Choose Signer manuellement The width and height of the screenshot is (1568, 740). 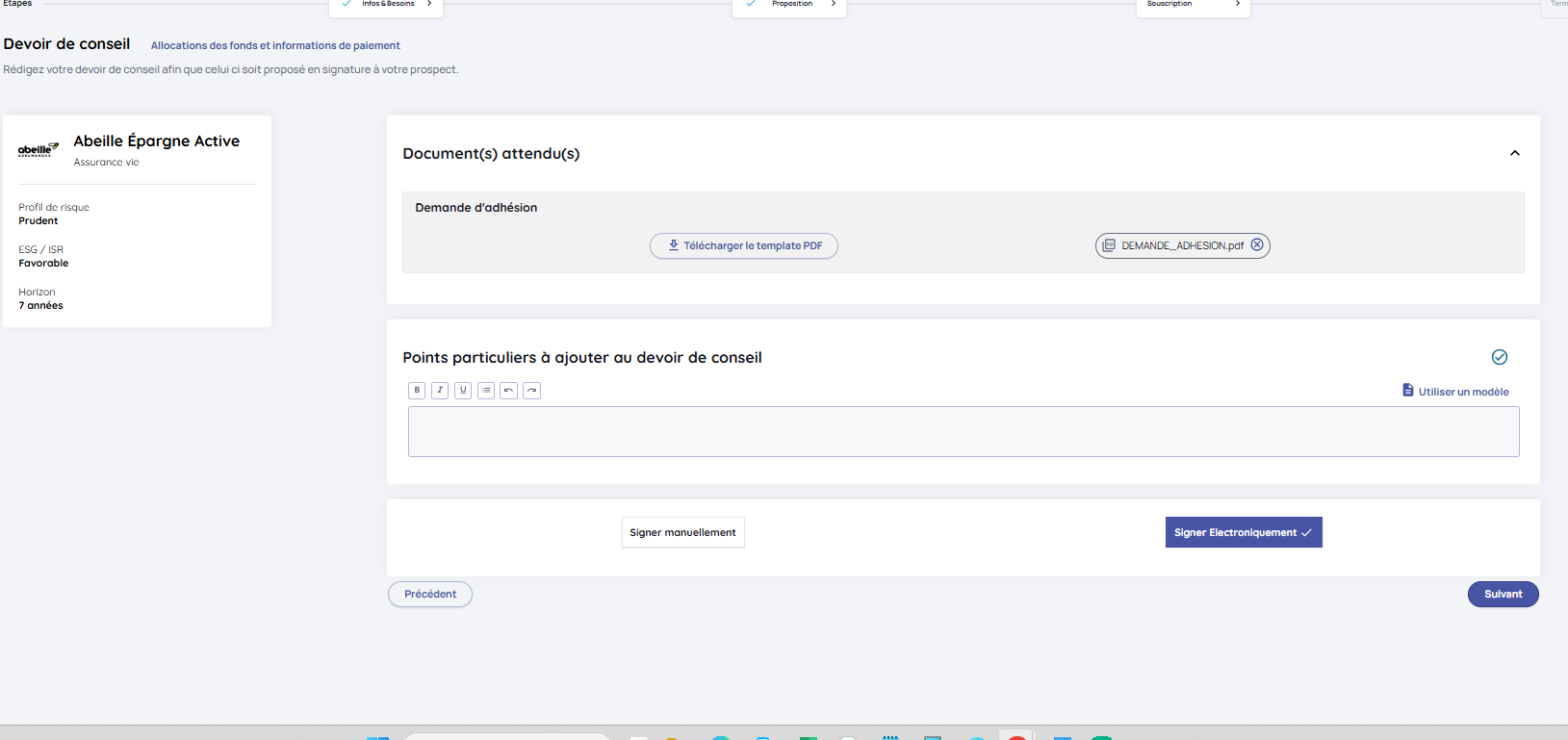tap(682, 532)
